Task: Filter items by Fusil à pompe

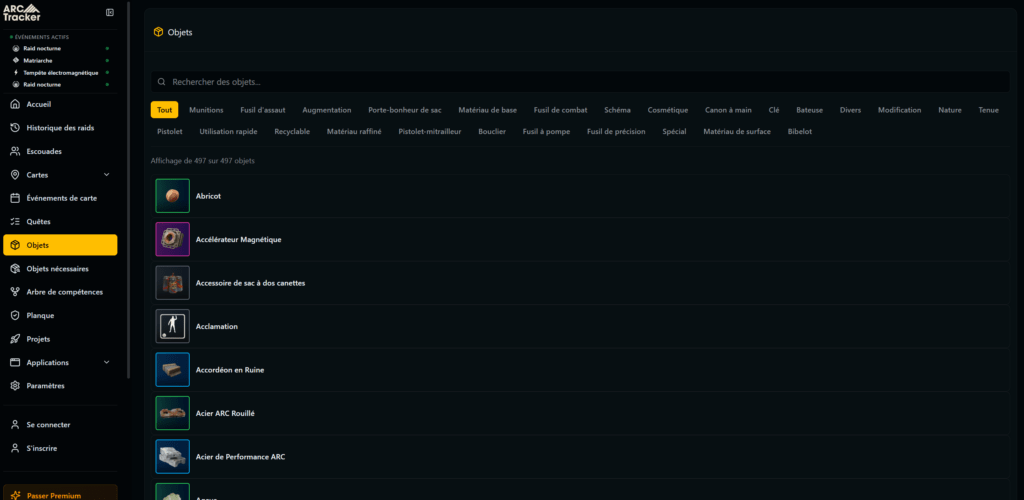Action: point(547,132)
